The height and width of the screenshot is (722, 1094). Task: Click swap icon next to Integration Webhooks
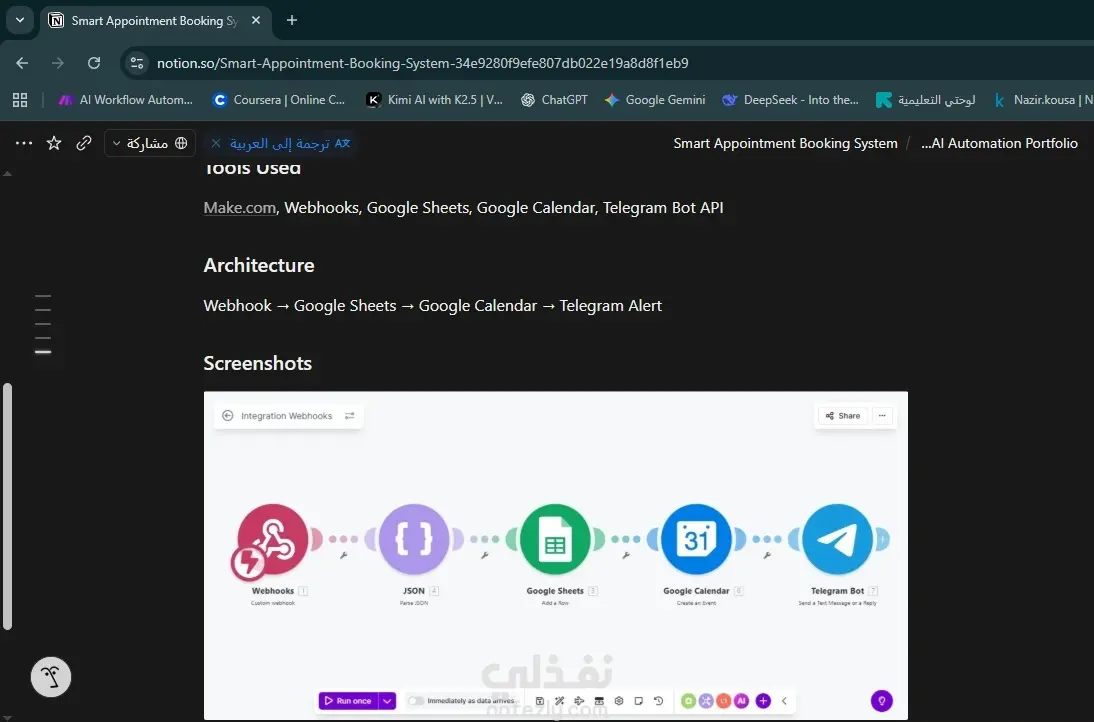click(x=350, y=416)
